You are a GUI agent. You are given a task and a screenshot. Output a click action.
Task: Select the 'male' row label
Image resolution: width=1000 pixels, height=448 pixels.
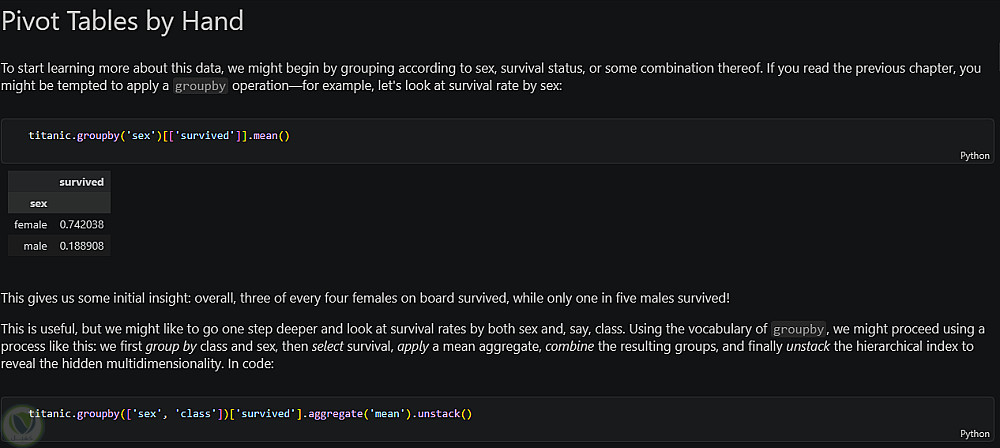35,245
